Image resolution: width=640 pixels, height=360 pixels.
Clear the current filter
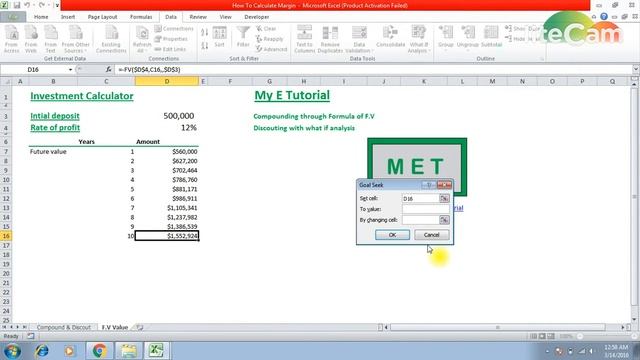tap(267, 29)
